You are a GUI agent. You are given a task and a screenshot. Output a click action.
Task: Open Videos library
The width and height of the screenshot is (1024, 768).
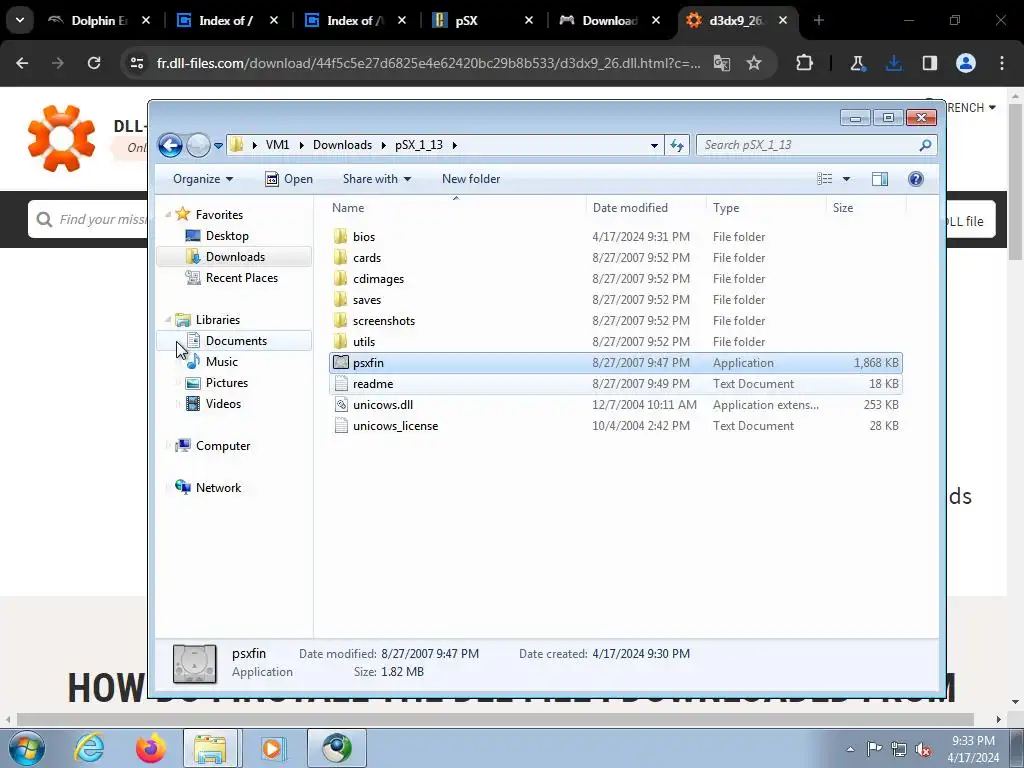point(223,404)
